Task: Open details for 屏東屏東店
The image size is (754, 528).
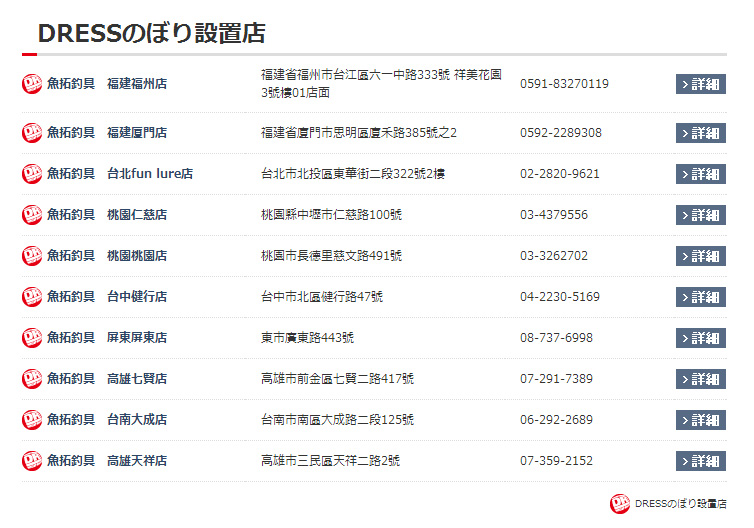Action: tap(701, 338)
